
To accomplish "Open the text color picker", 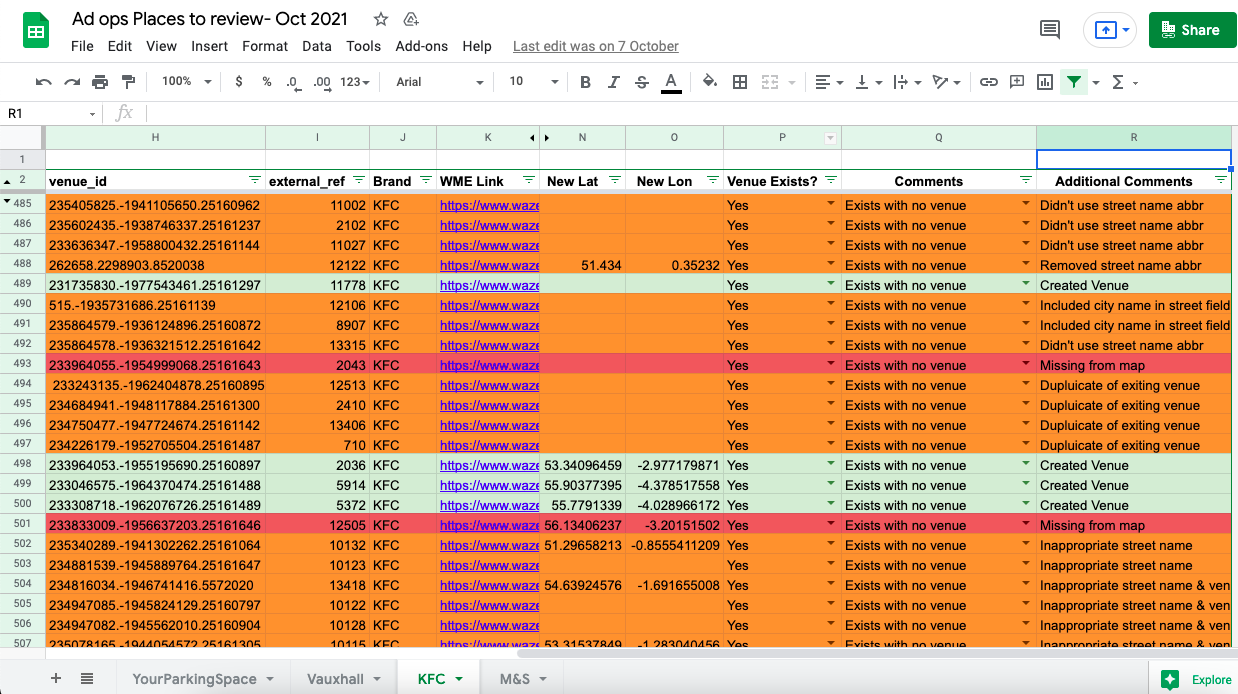I will (x=670, y=81).
